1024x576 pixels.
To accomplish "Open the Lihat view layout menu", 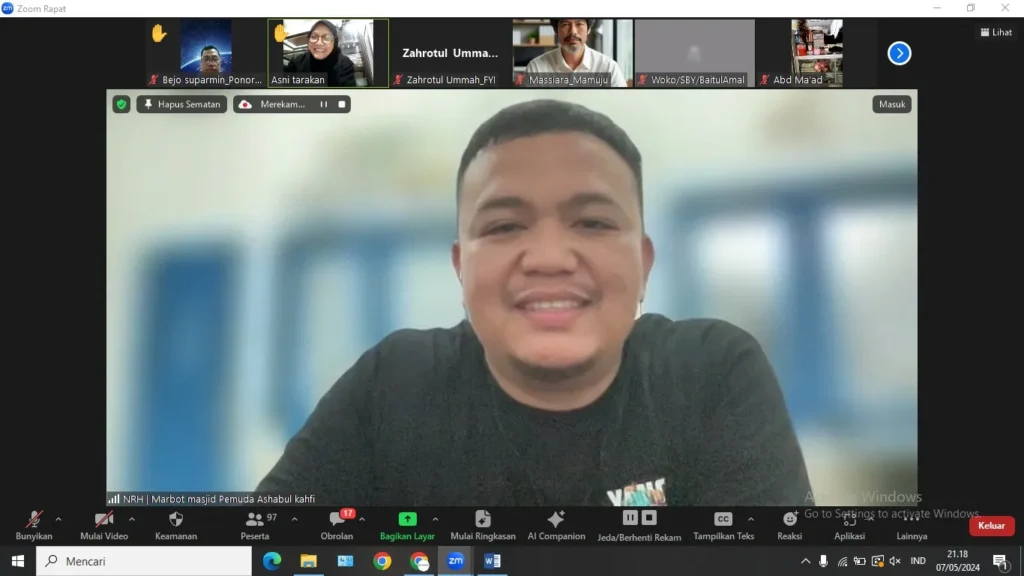I will click(x=996, y=32).
